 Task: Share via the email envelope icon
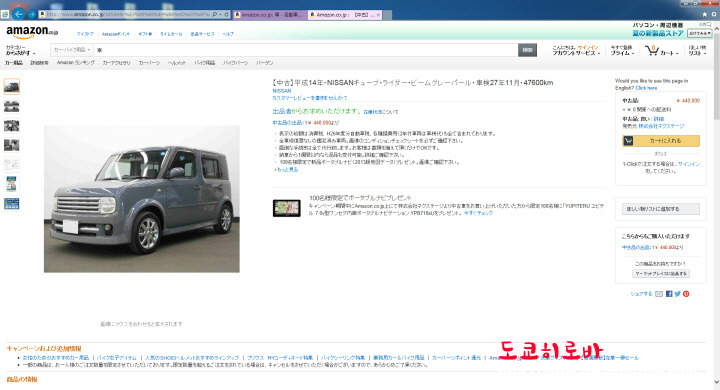(659, 294)
